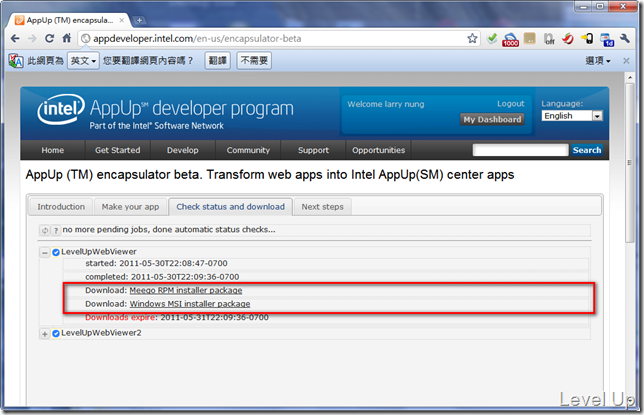
Task: Click the browser forward arrow
Action: (x=32, y=39)
